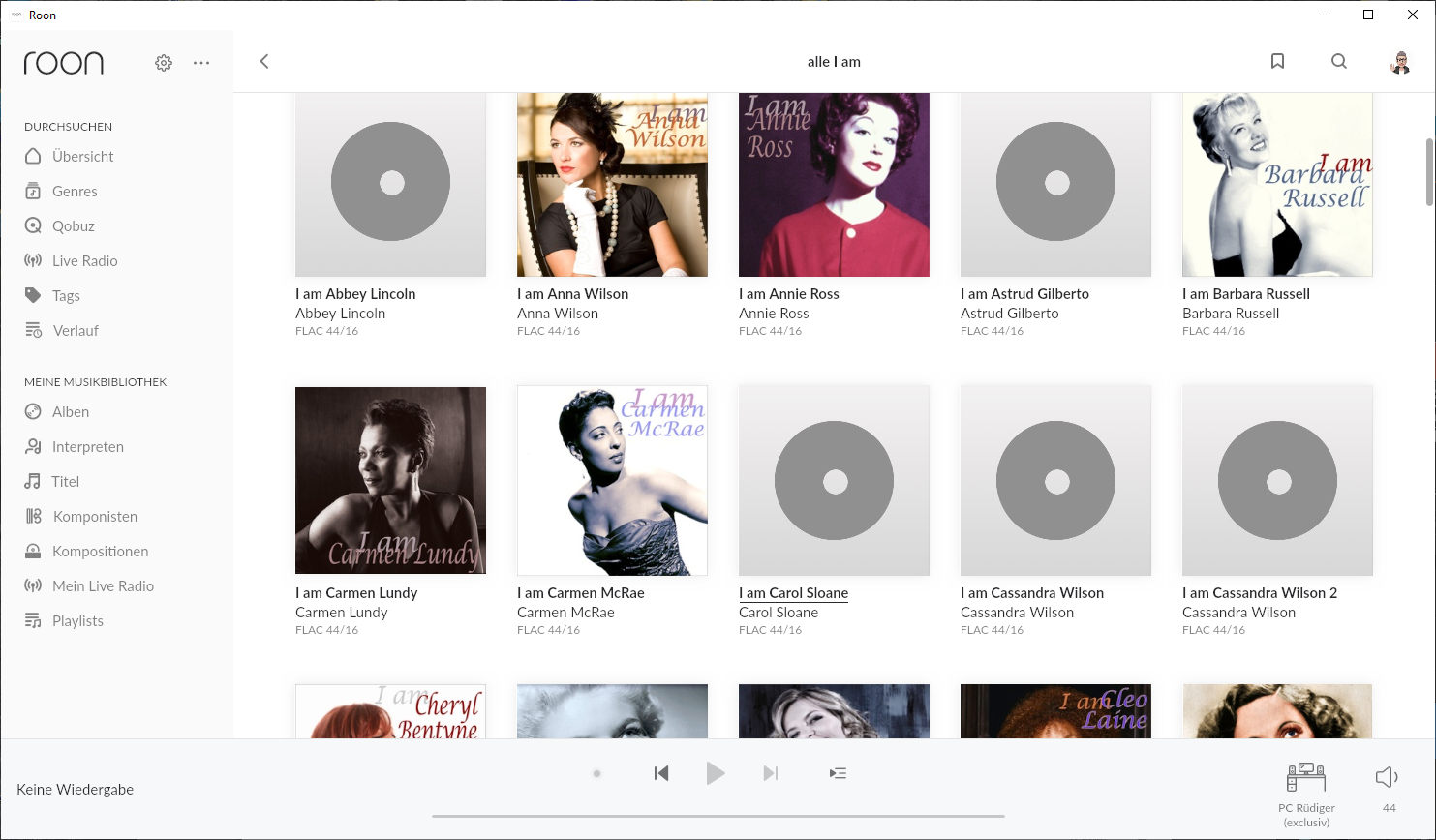Image resolution: width=1436 pixels, height=840 pixels.
Task: Click the signal path dot indicator
Action: pyautogui.click(x=597, y=773)
